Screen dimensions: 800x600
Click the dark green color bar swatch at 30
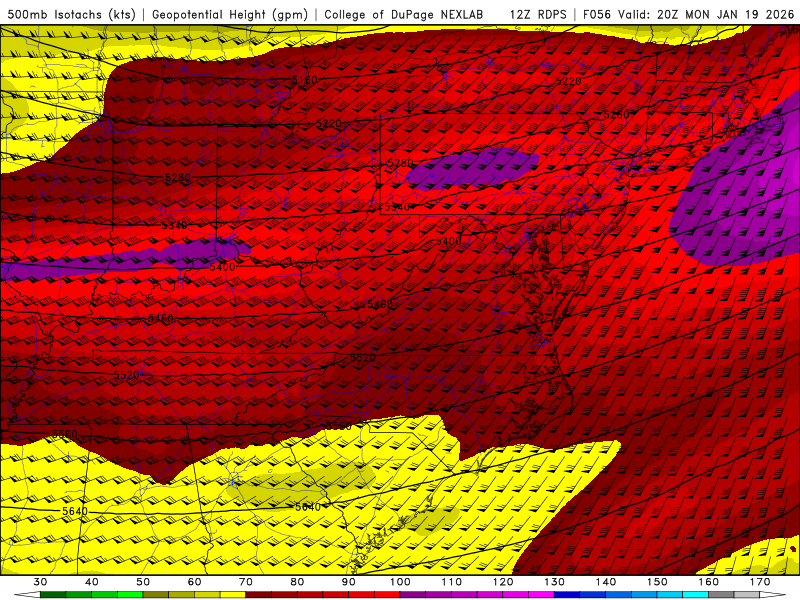[53, 595]
